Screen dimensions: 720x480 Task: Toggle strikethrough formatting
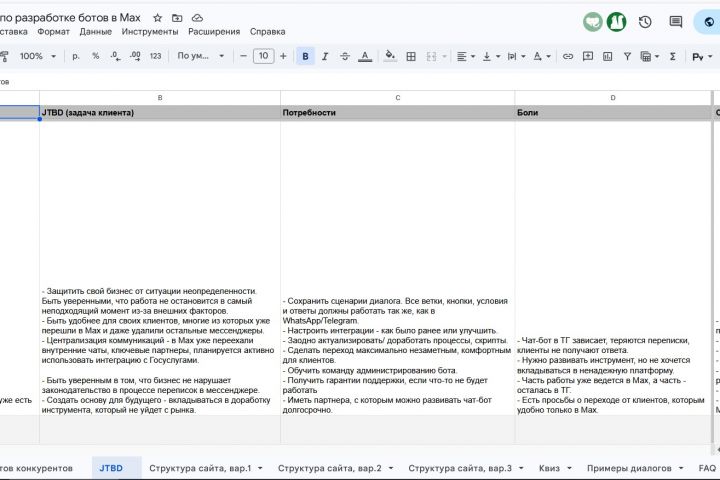pos(345,56)
